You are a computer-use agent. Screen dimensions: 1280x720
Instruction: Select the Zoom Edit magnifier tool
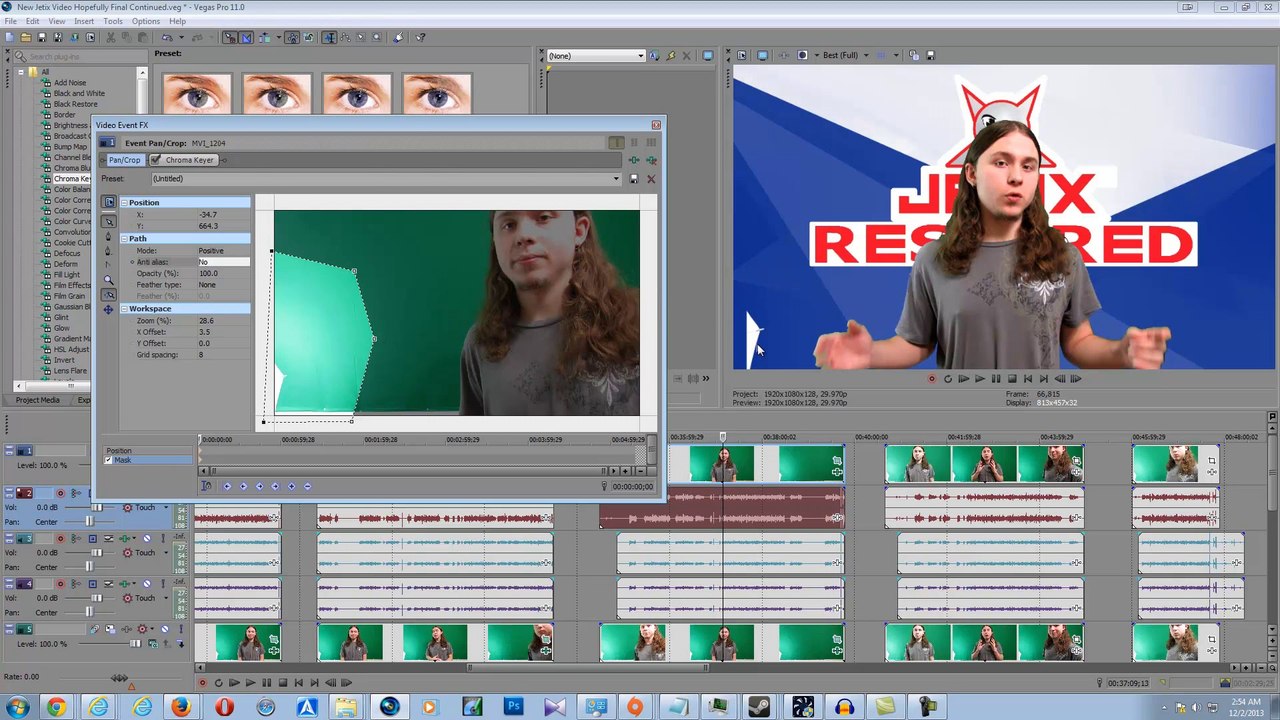pos(109,280)
